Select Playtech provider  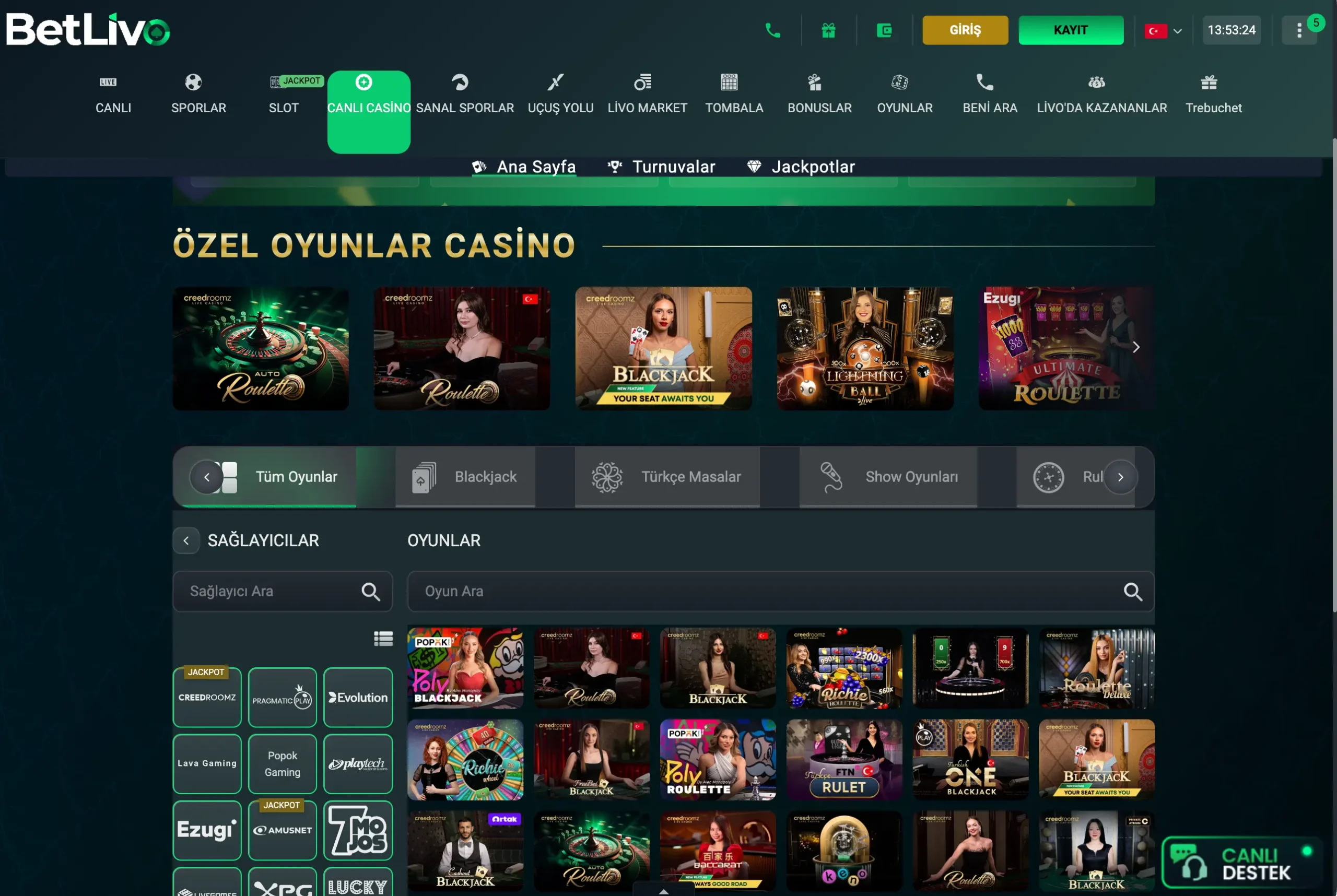click(358, 763)
